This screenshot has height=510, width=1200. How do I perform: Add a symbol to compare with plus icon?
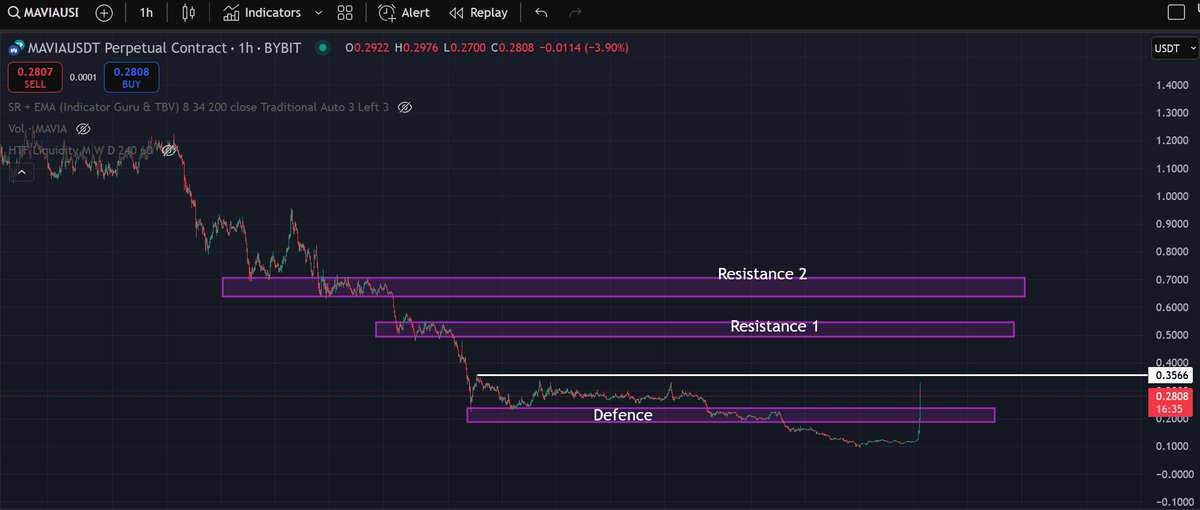[104, 13]
